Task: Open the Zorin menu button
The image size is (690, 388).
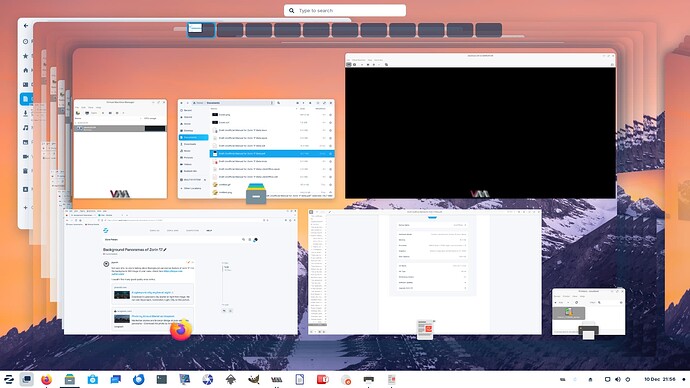Action: pos(8,379)
